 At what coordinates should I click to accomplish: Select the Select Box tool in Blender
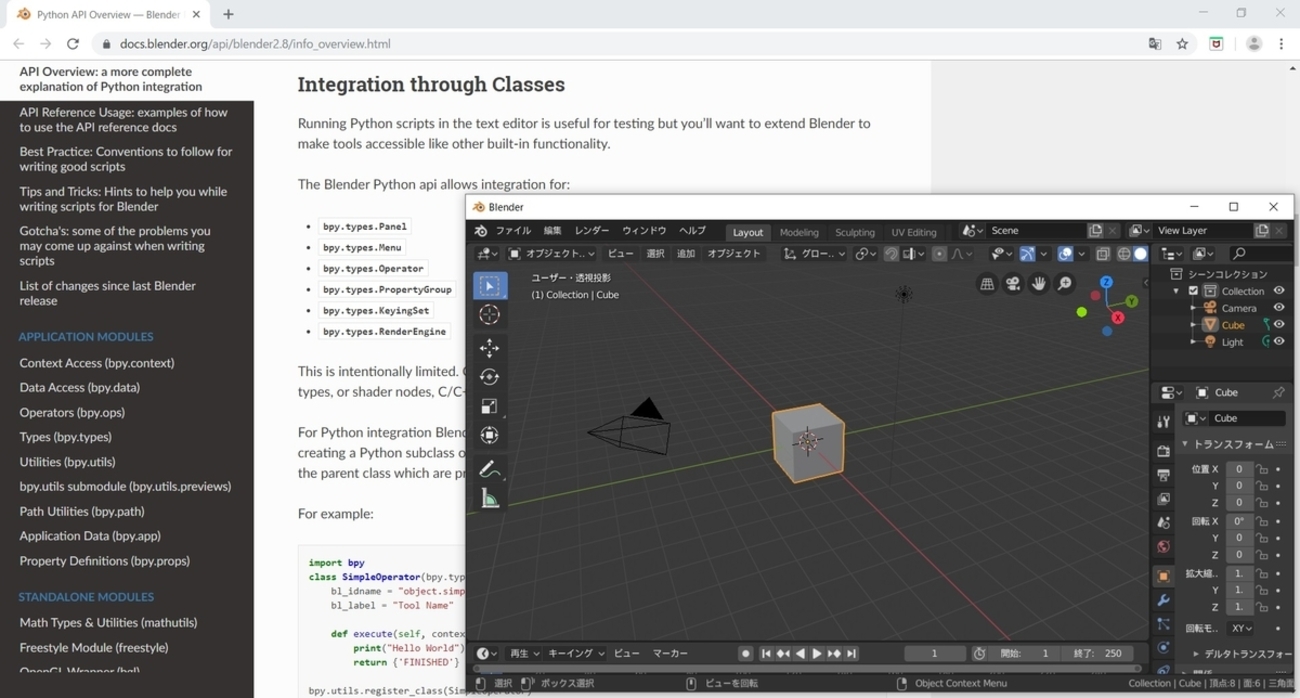[490, 286]
